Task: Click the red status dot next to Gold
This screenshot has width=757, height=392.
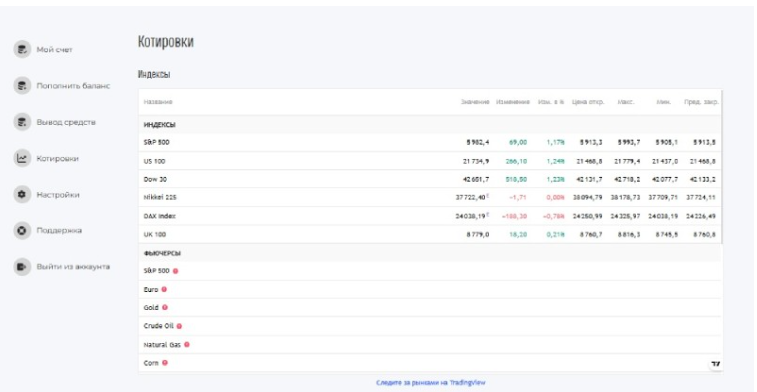Action: click(x=165, y=308)
